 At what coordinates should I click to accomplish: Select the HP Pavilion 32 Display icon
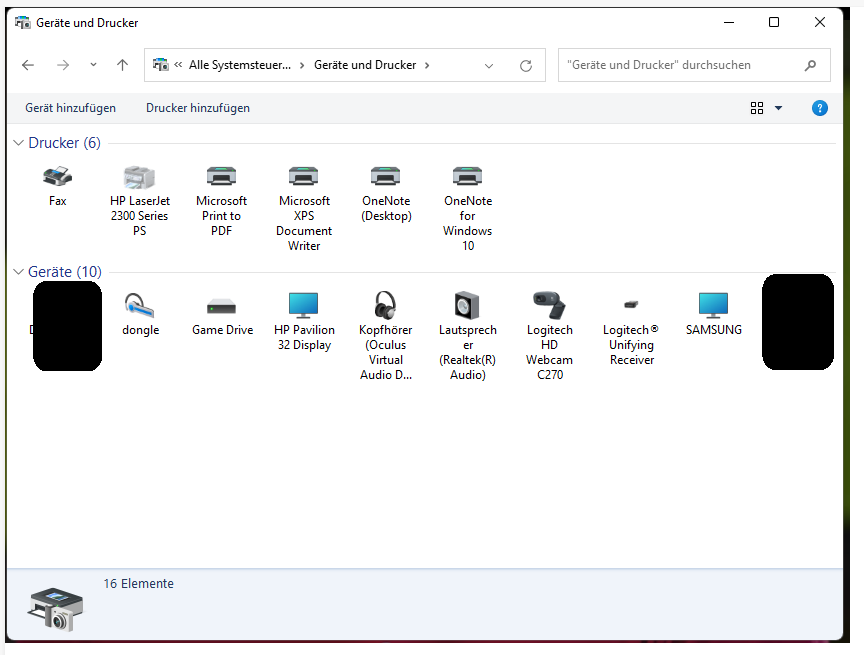point(304,305)
